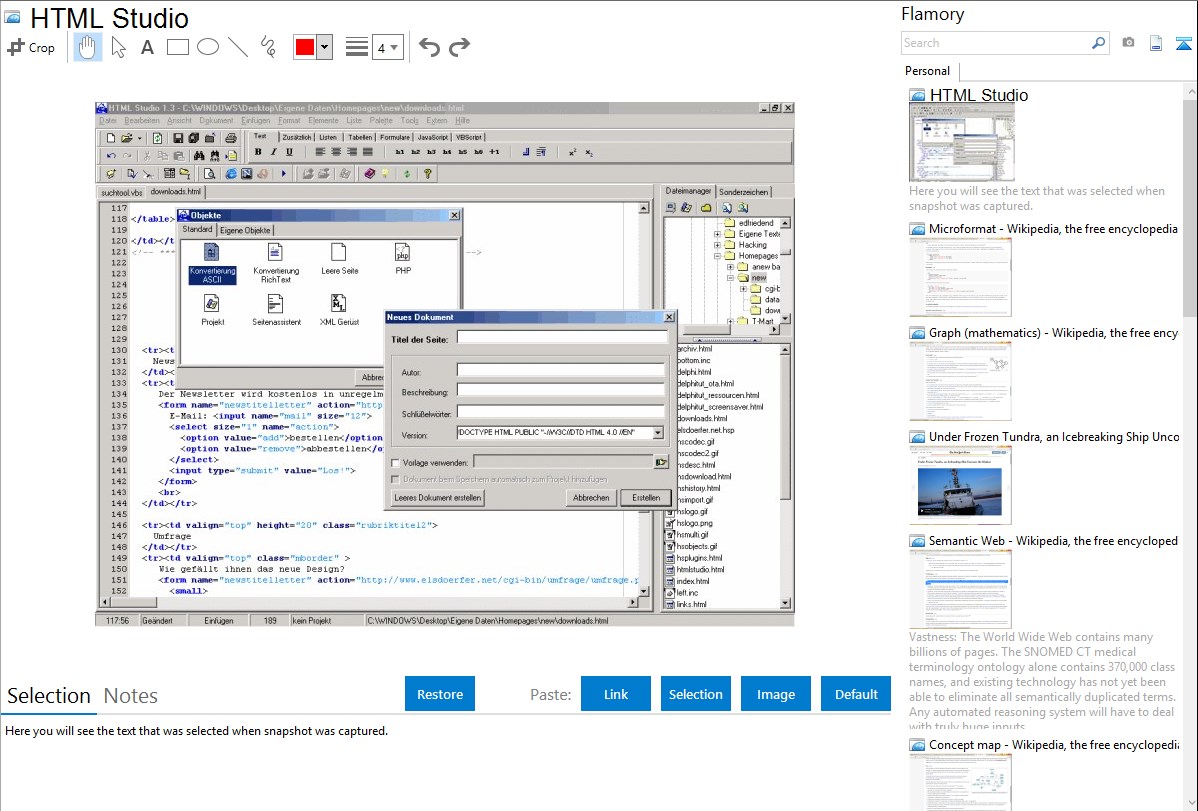Open the Datei menu in HTML Studio screenshot
This screenshot has width=1198, height=811.
[108, 121]
